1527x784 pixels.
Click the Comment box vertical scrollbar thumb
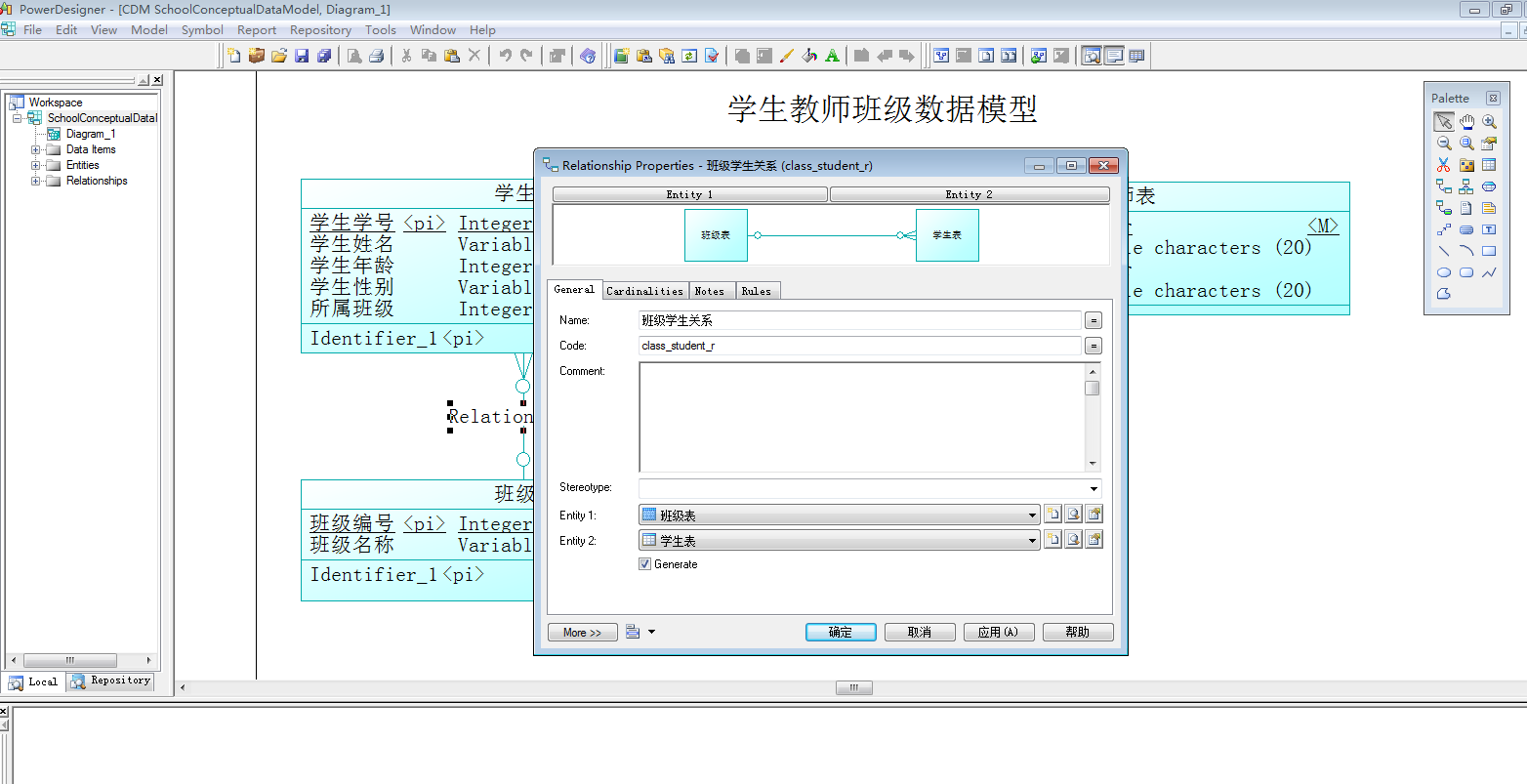tap(1093, 388)
